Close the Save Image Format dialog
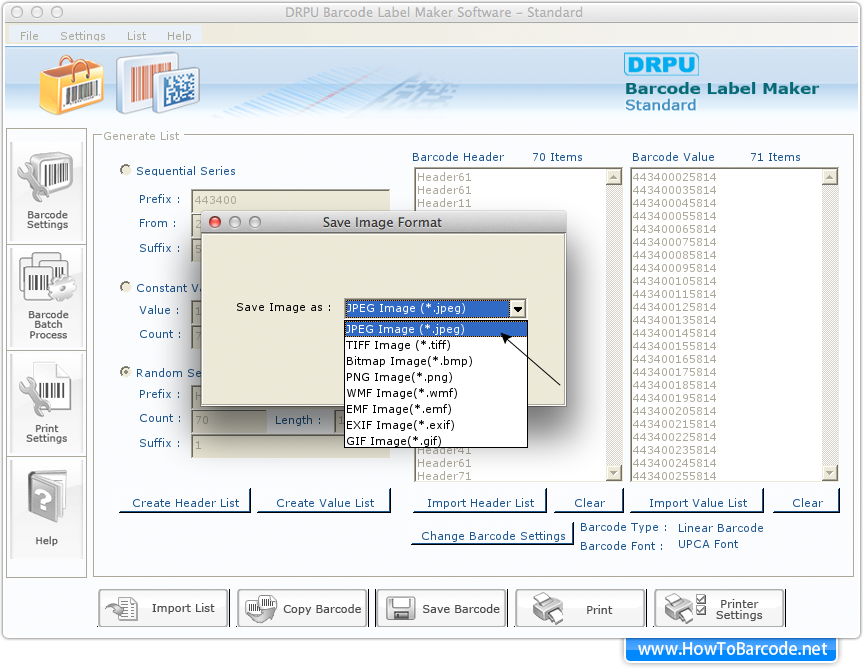863x669 pixels. [x=215, y=222]
